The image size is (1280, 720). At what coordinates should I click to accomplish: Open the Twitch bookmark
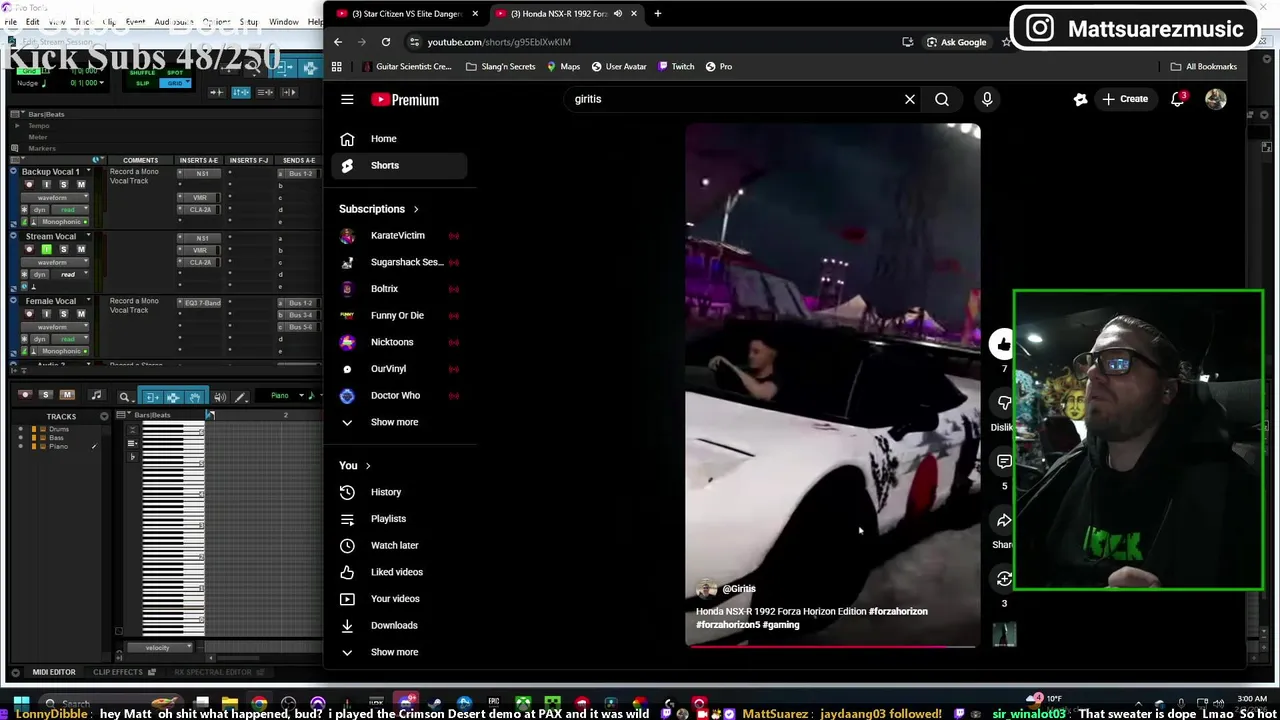(x=676, y=67)
